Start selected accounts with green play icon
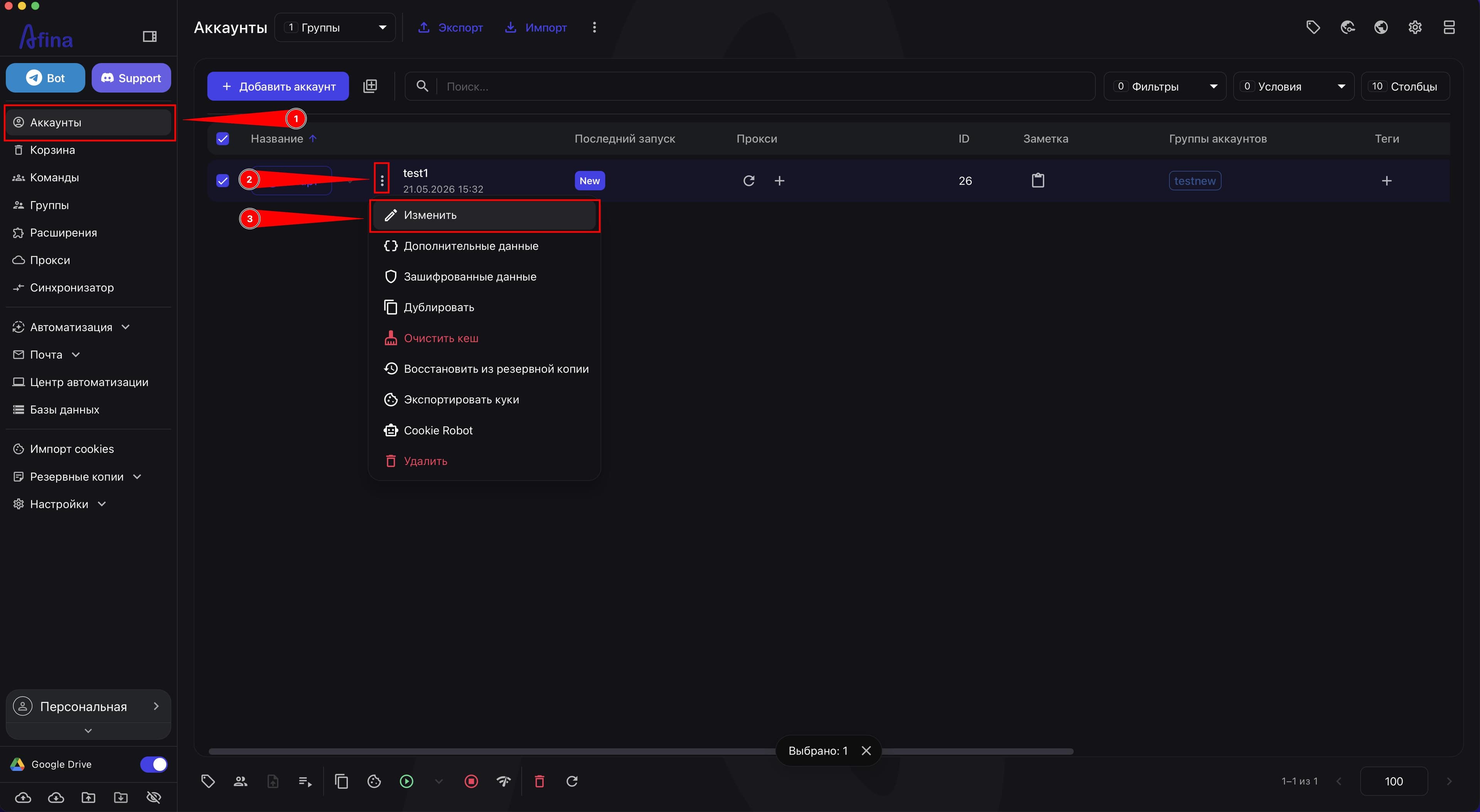The height and width of the screenshot is (812, 1480). pos(407,781)
